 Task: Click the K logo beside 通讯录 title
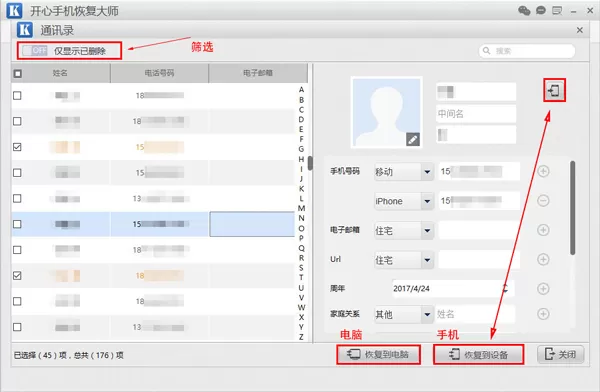tap(25, 30)
